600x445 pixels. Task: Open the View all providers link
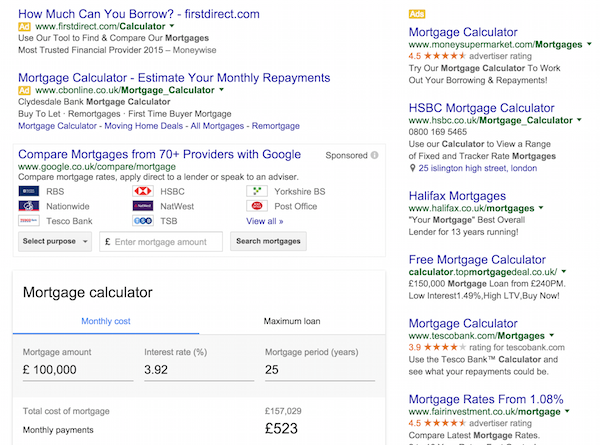coord(264,221)
